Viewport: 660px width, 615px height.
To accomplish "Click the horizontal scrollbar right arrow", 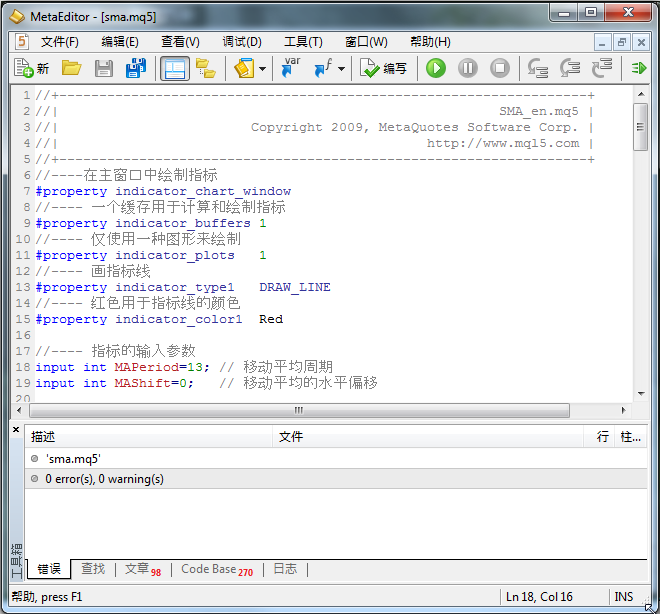I will [x=624, y=410].
